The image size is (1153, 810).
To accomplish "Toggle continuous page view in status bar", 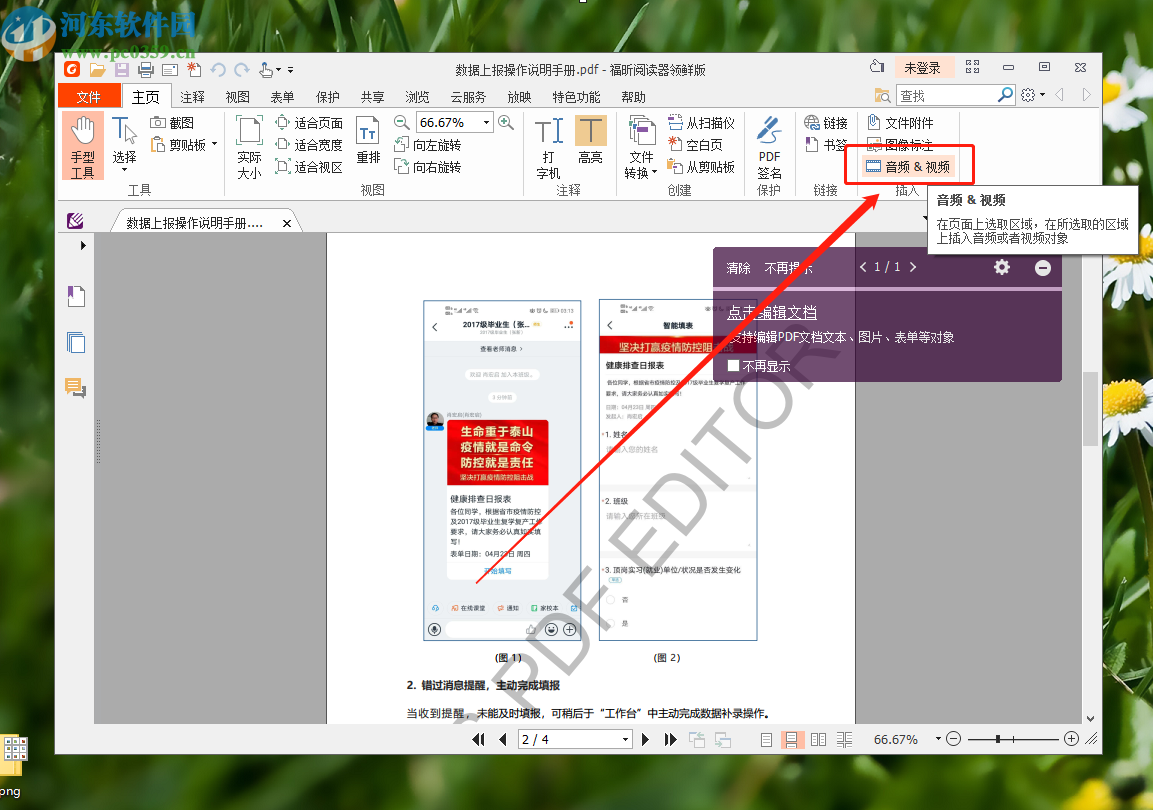I will pyautogui.click(x=791, y=739).
